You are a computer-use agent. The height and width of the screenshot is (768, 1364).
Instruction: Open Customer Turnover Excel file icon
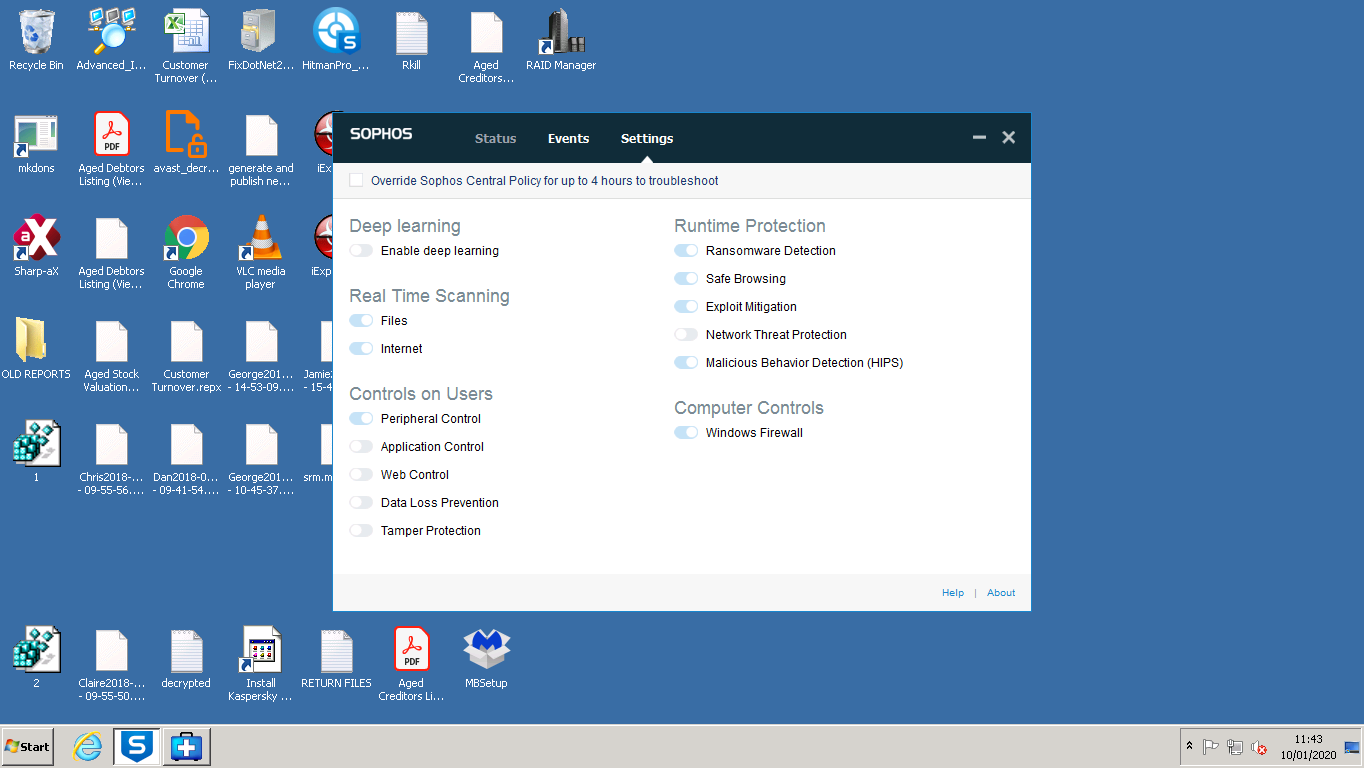click(x=186, y=33)
